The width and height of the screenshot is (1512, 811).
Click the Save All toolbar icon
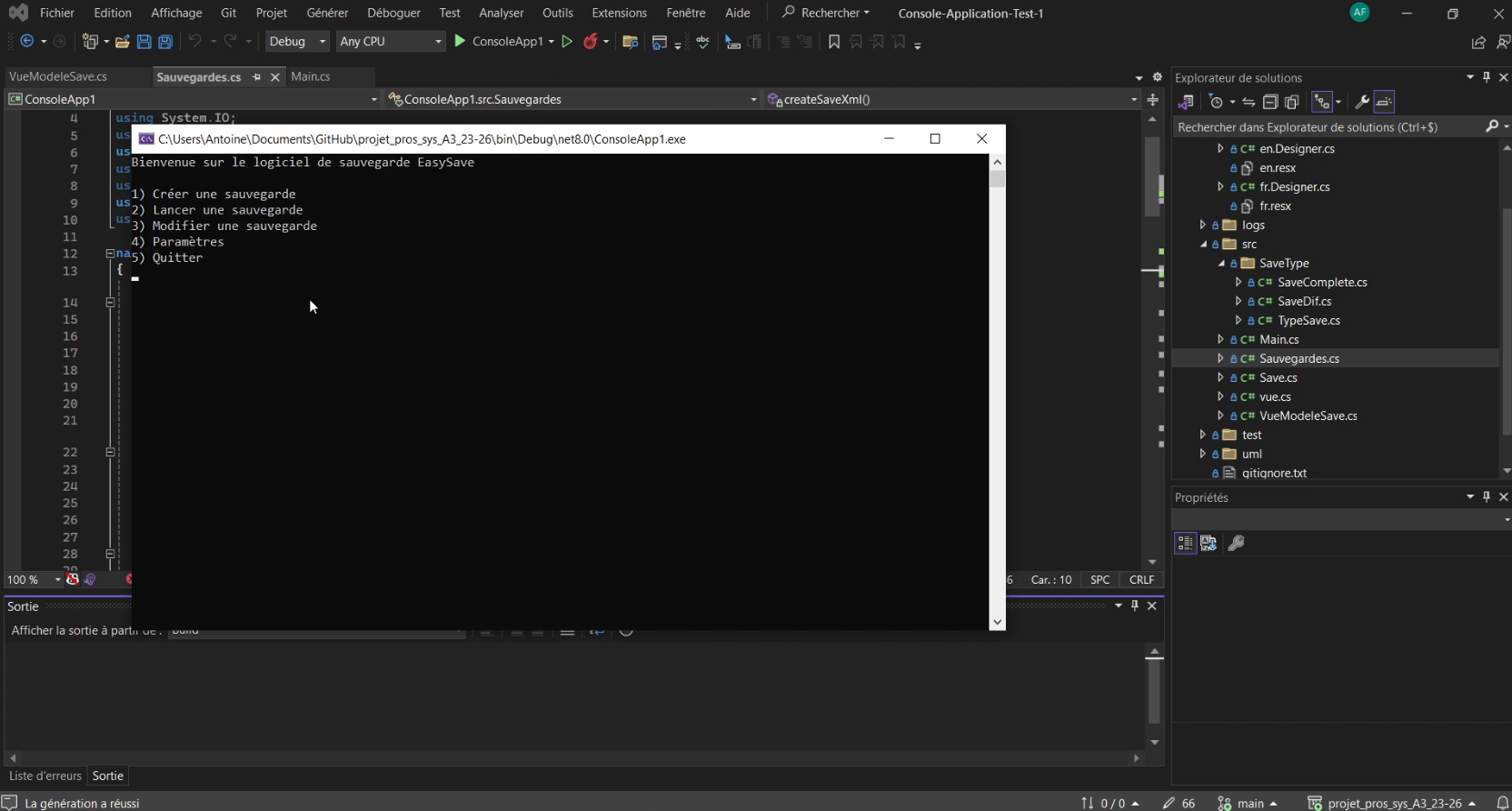coord(165,42)
